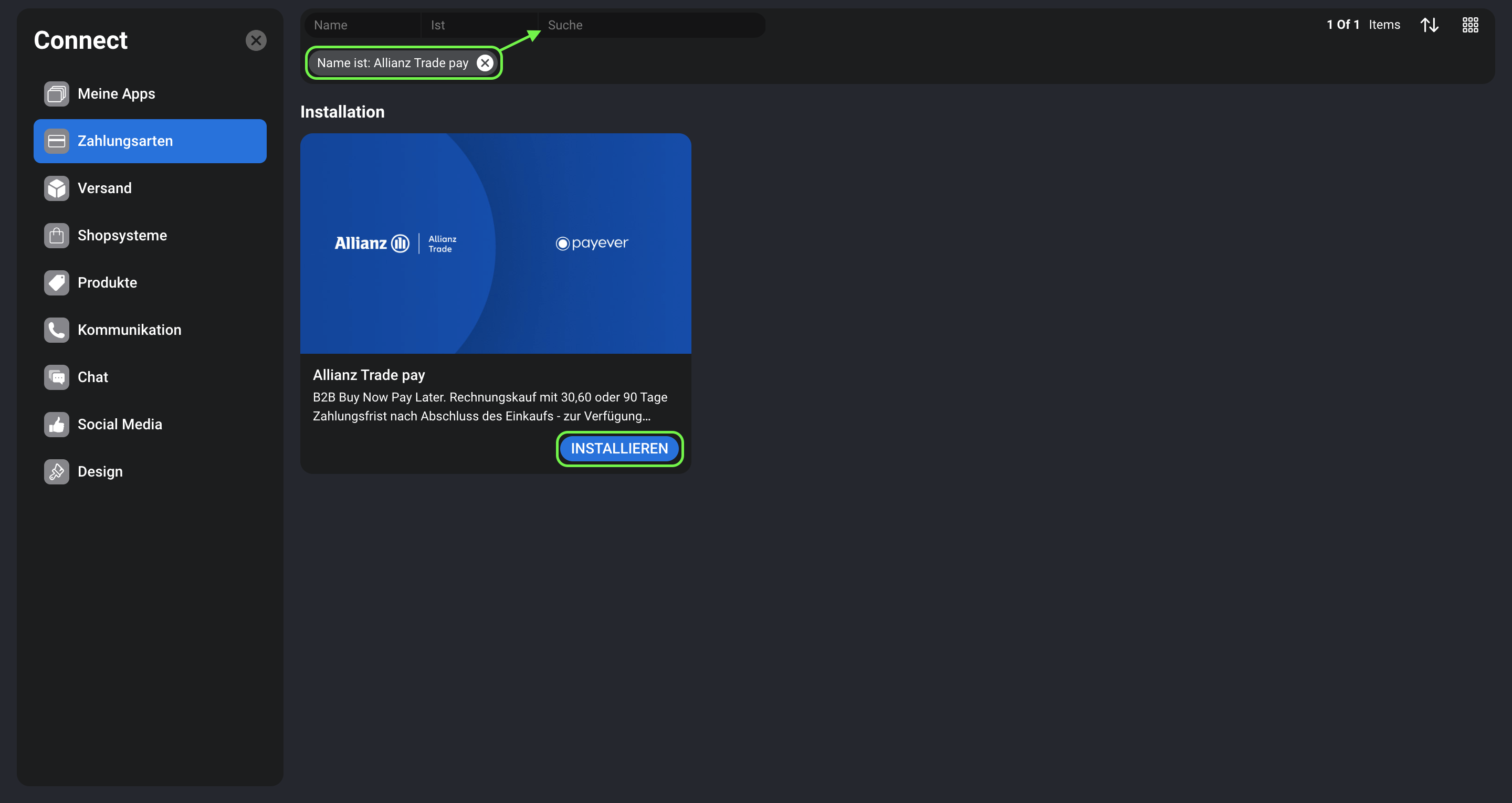Click the Produkte price tag icon

[56, 283]
